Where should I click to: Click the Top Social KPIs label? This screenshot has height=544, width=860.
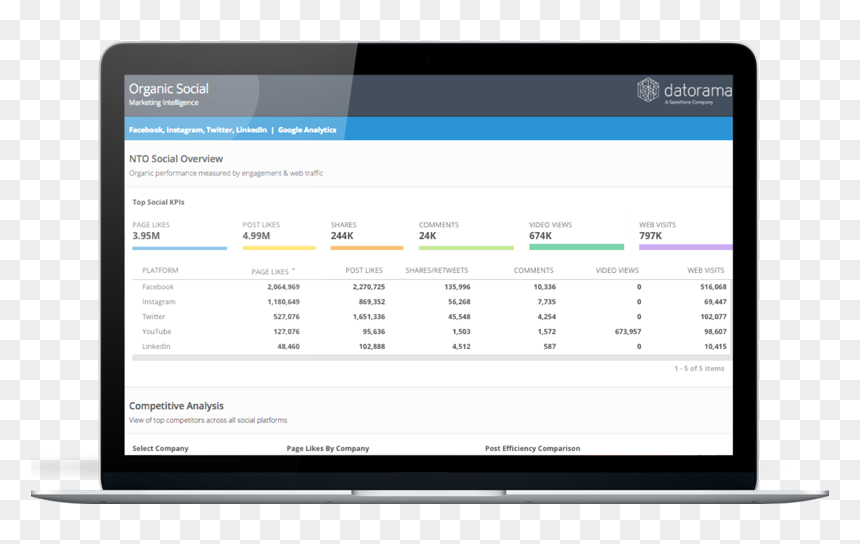click(158, 202)
